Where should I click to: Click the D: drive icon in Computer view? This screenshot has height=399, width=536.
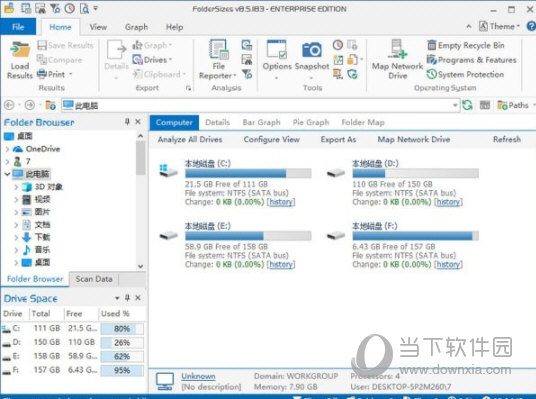pyautogui.click(x=335, y=173)
